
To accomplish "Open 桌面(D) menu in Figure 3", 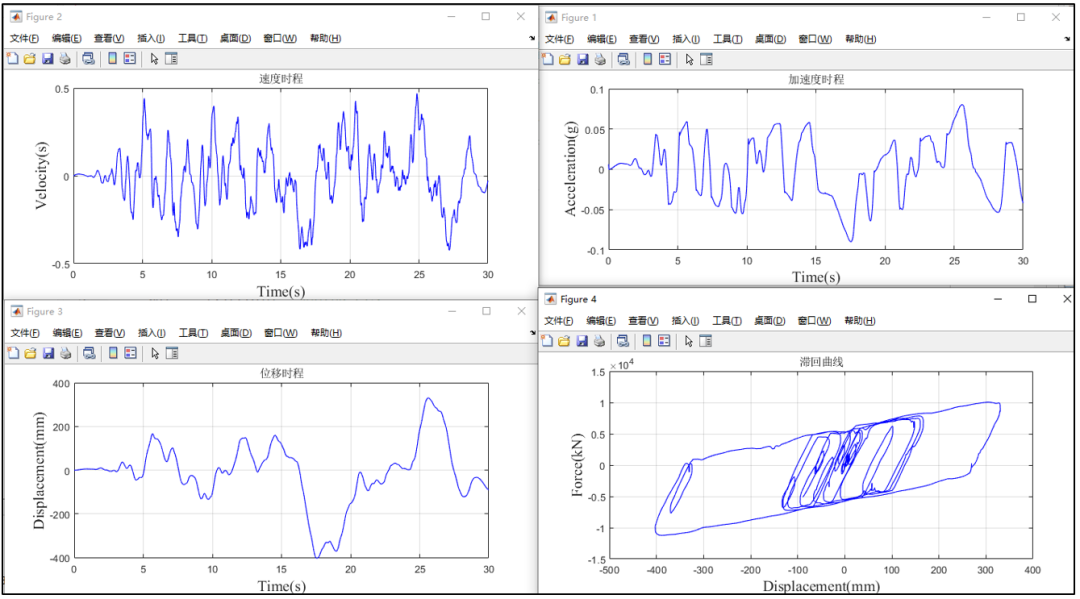I will tap(236, 333).
